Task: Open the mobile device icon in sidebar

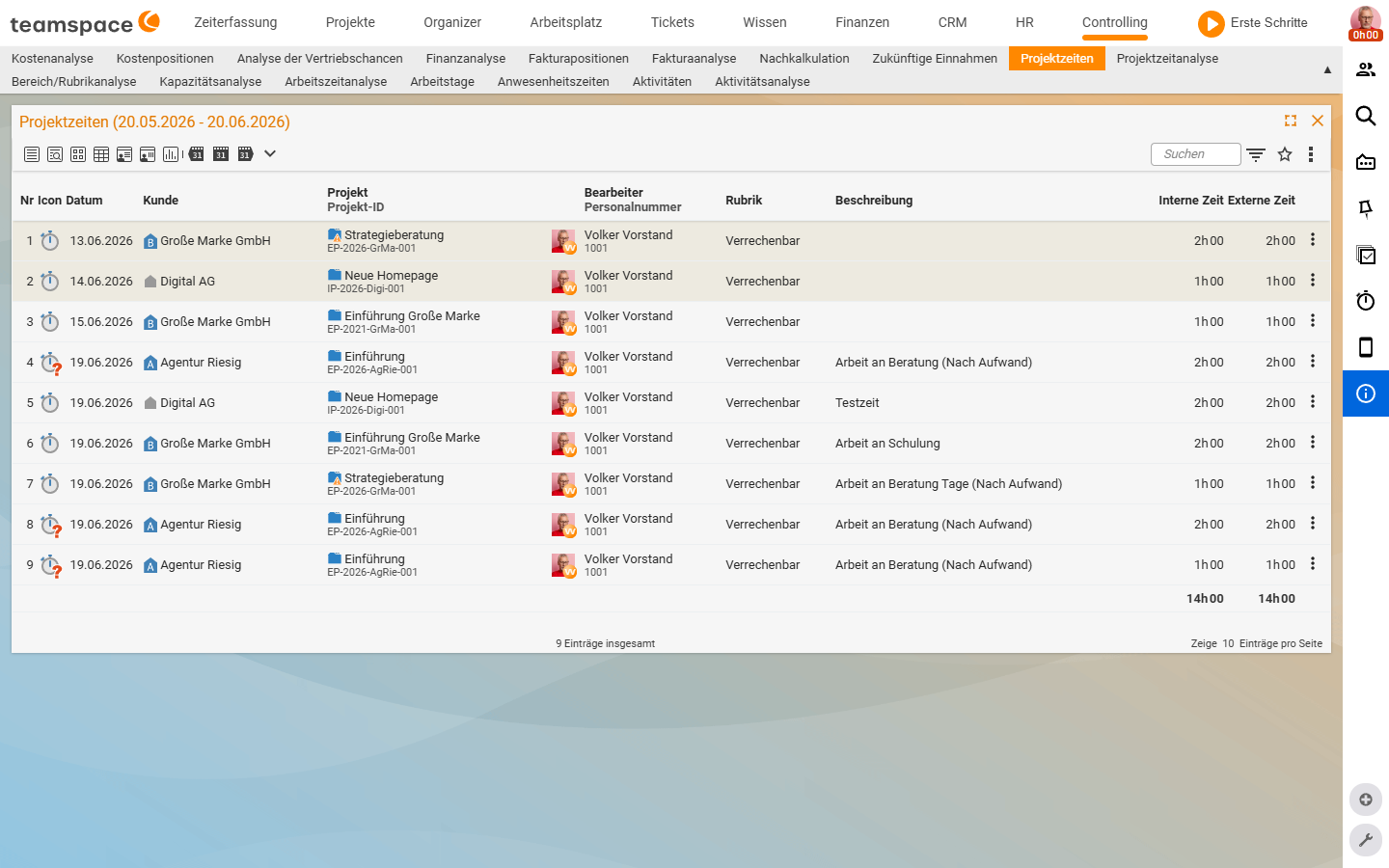Action: pos(1366,347)
